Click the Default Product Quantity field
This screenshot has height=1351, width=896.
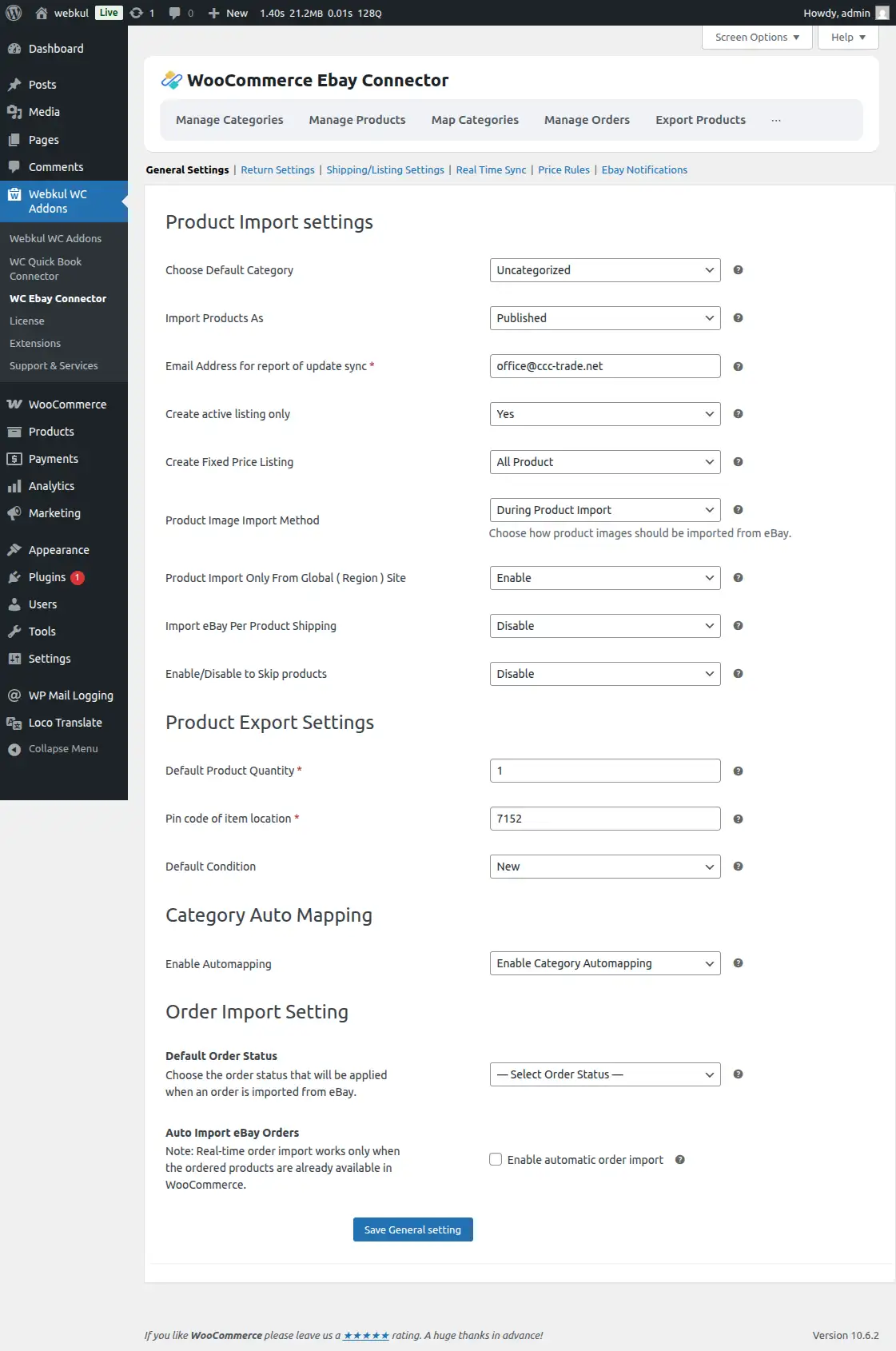pos(605,771)
